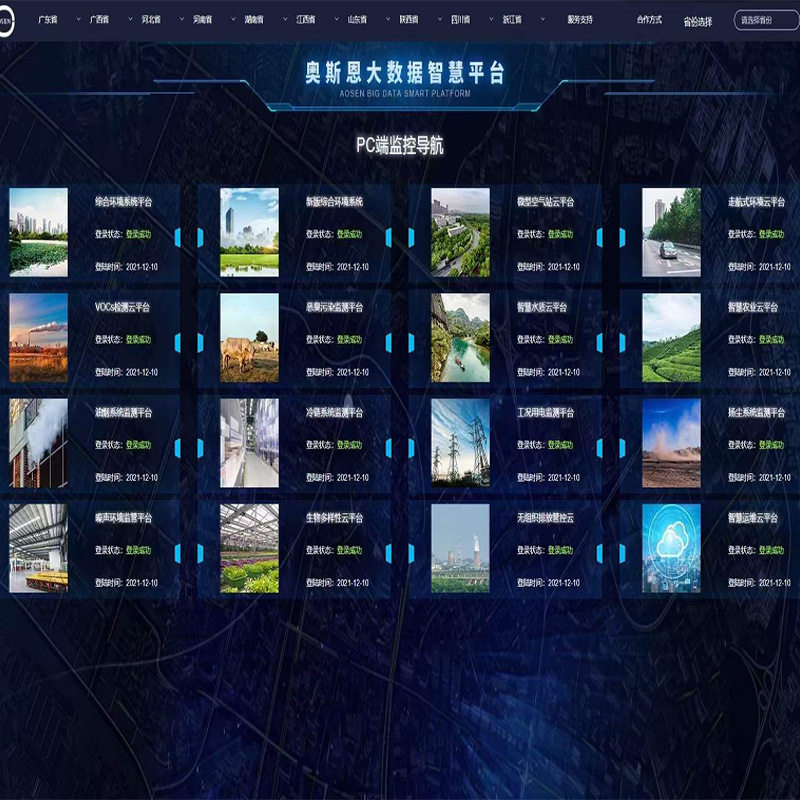Open the 合作方式 menu item

pos(649,19)
